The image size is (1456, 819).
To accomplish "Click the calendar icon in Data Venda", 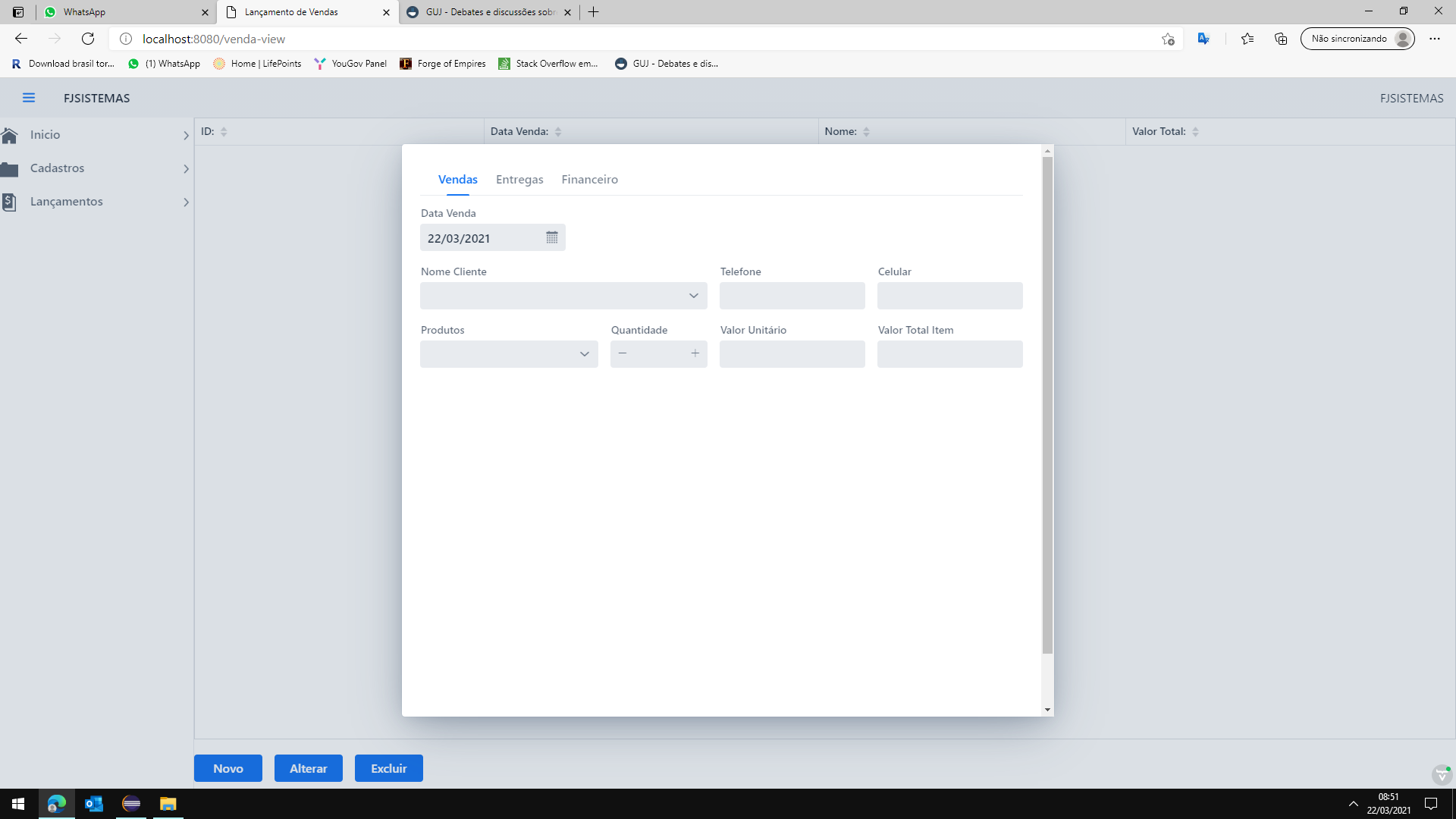I will (551, 237).
